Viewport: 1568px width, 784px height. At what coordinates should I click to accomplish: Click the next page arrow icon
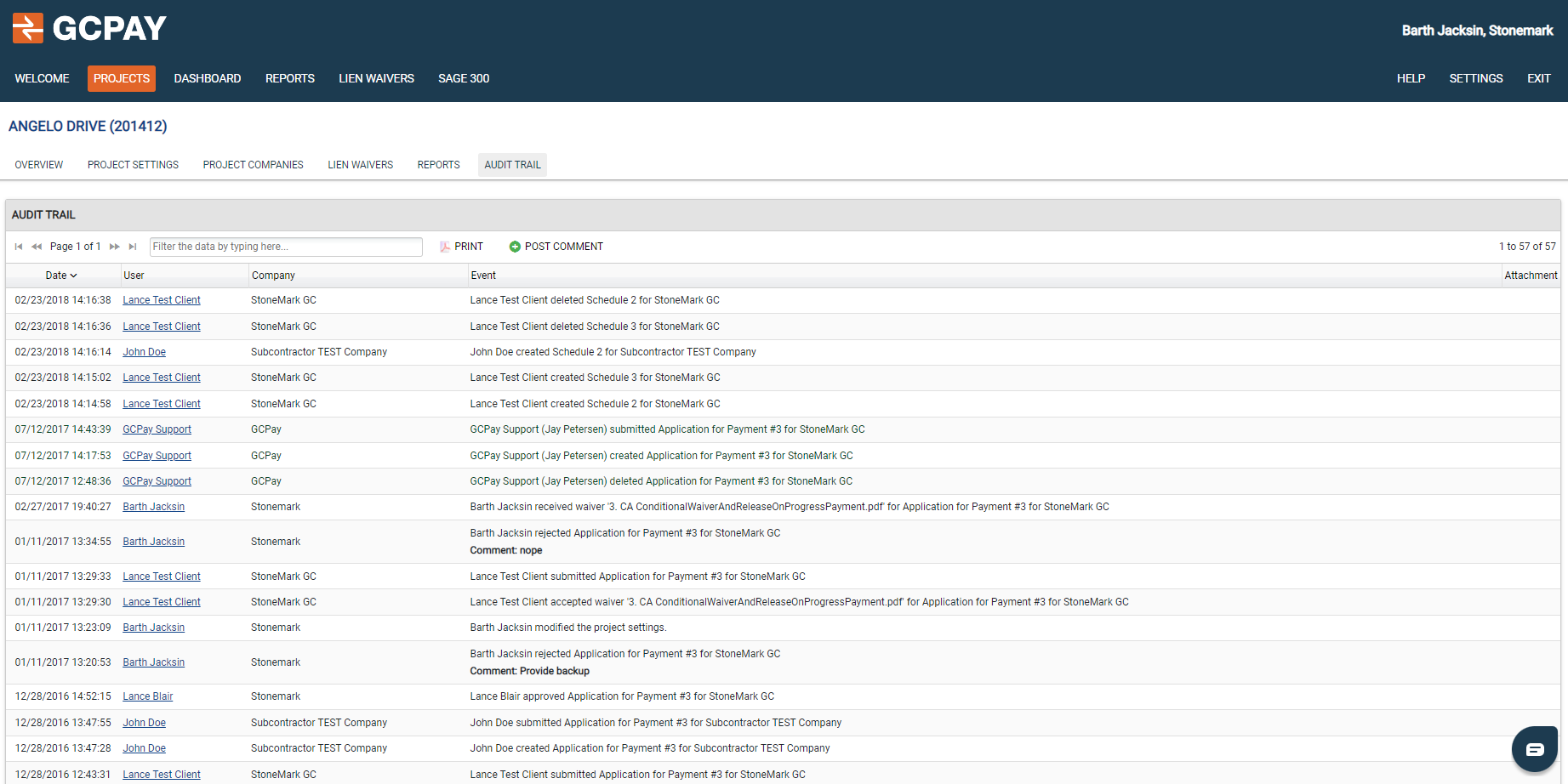tap(115, 247)
